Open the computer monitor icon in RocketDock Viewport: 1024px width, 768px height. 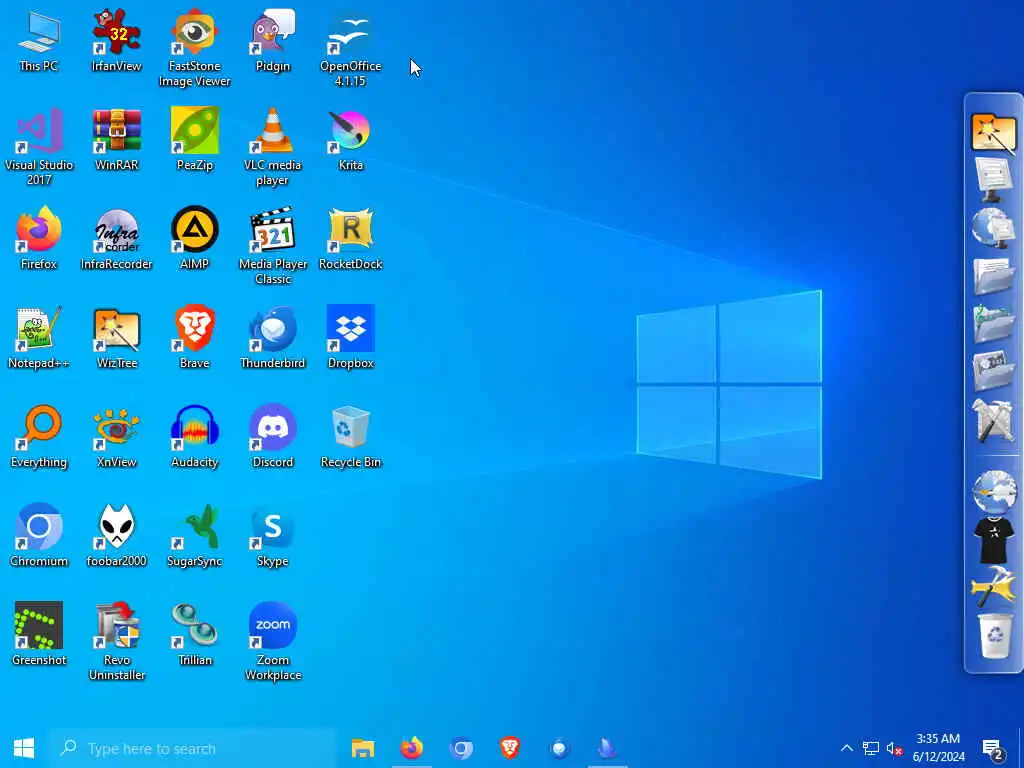coord(993,181)
